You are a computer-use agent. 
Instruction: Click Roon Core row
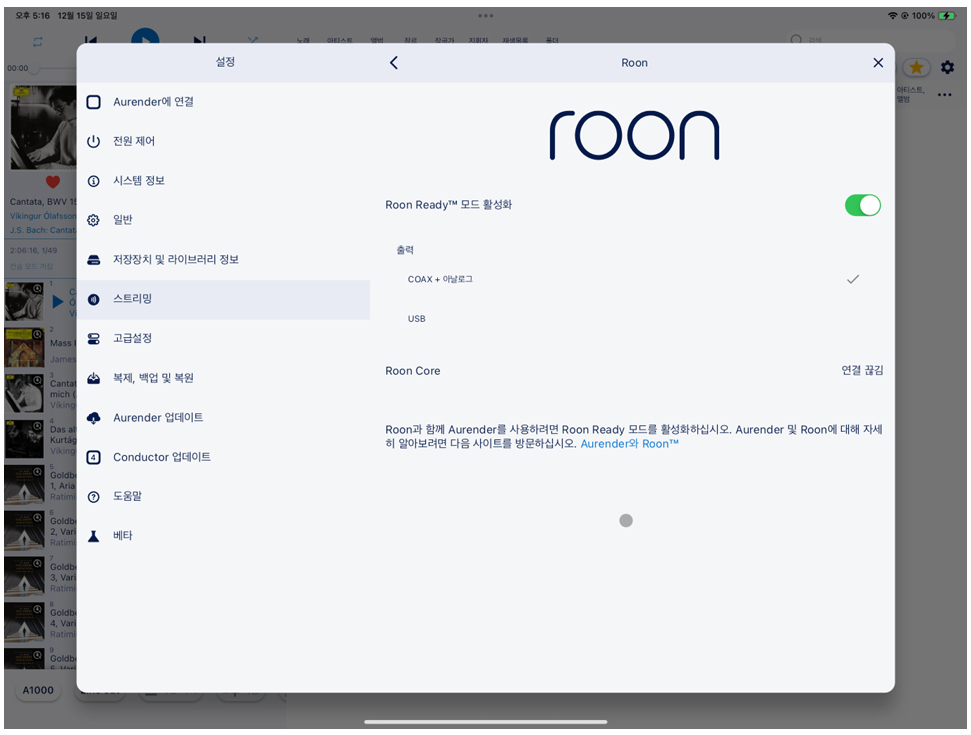click(634, 371)
